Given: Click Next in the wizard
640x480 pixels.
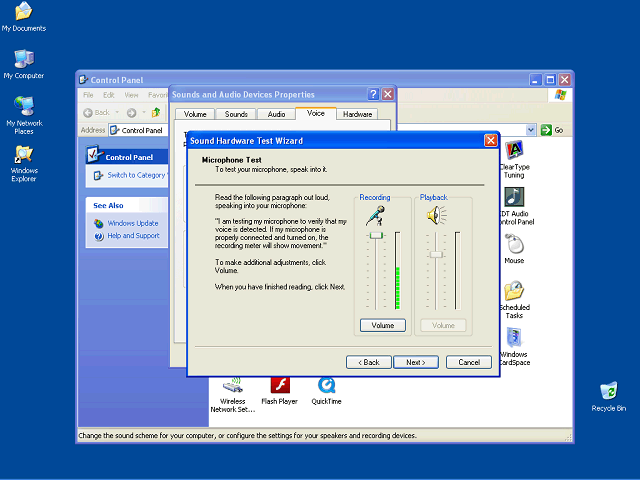Looking at the screenshot, I should click(x=416, y=362).
